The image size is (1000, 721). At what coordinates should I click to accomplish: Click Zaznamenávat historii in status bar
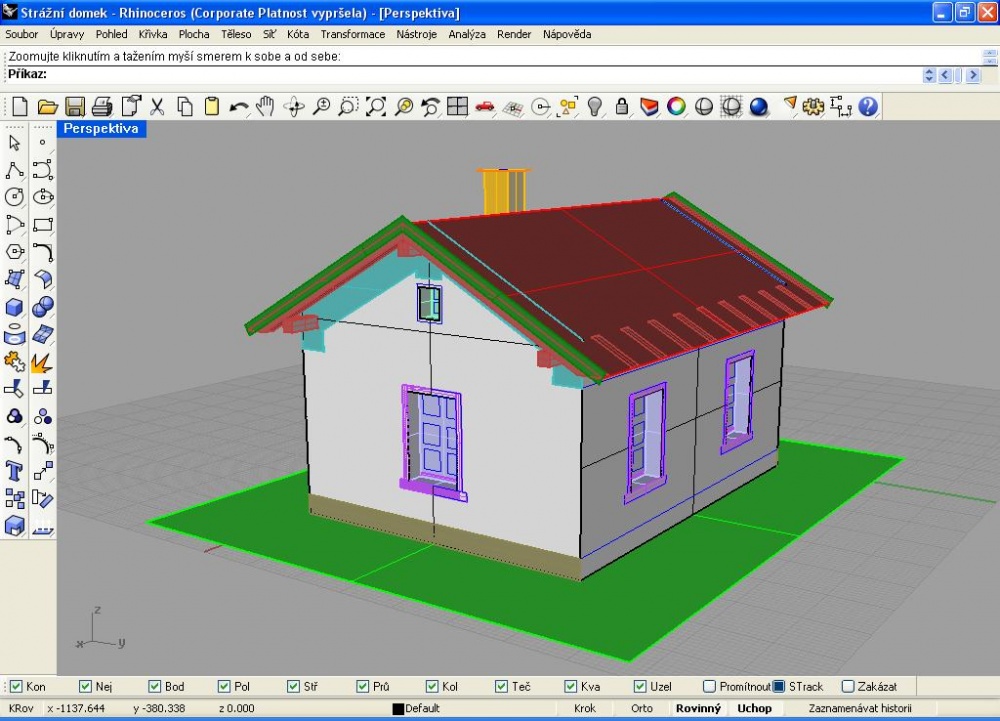click(860, 708)
